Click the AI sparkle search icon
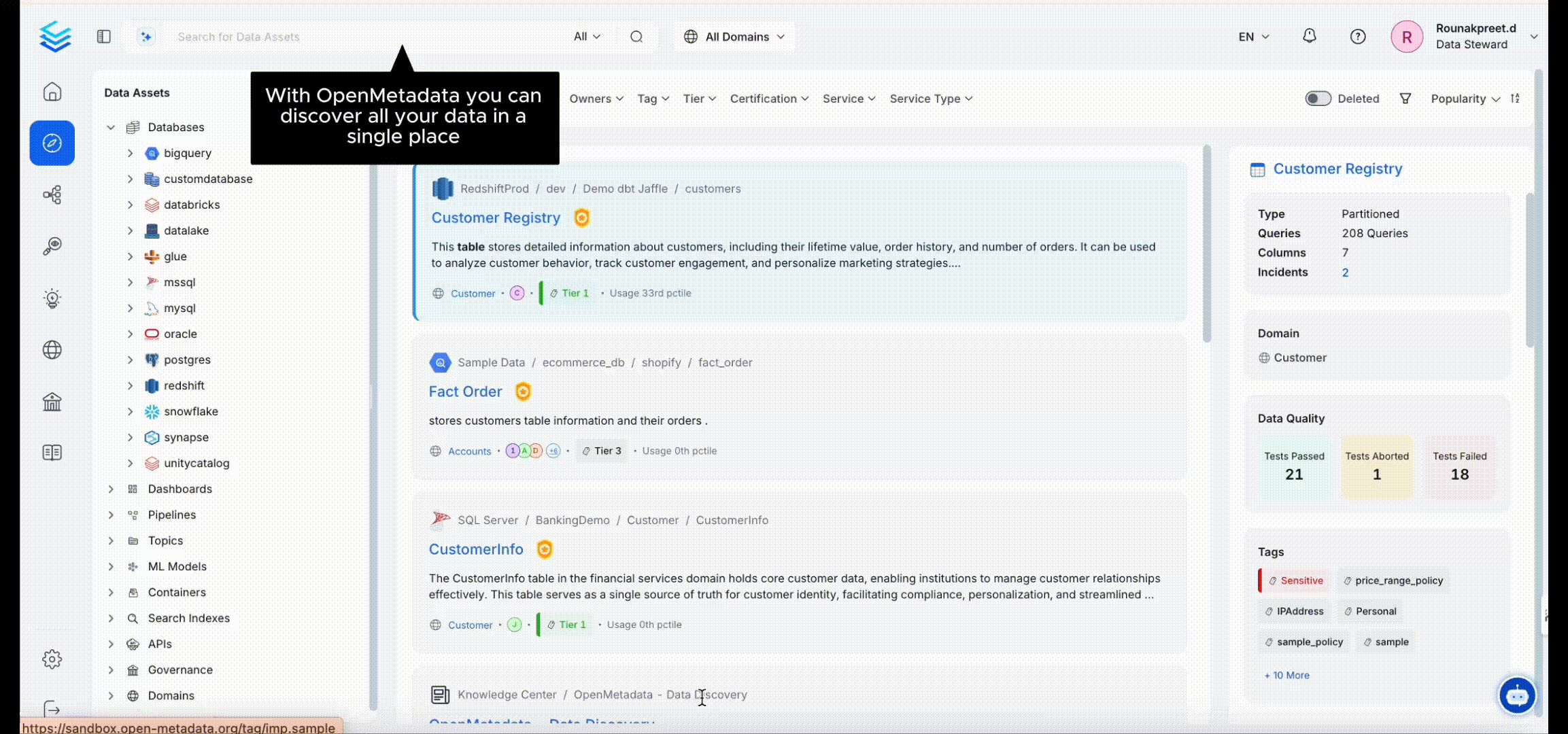 pos(146,37)
